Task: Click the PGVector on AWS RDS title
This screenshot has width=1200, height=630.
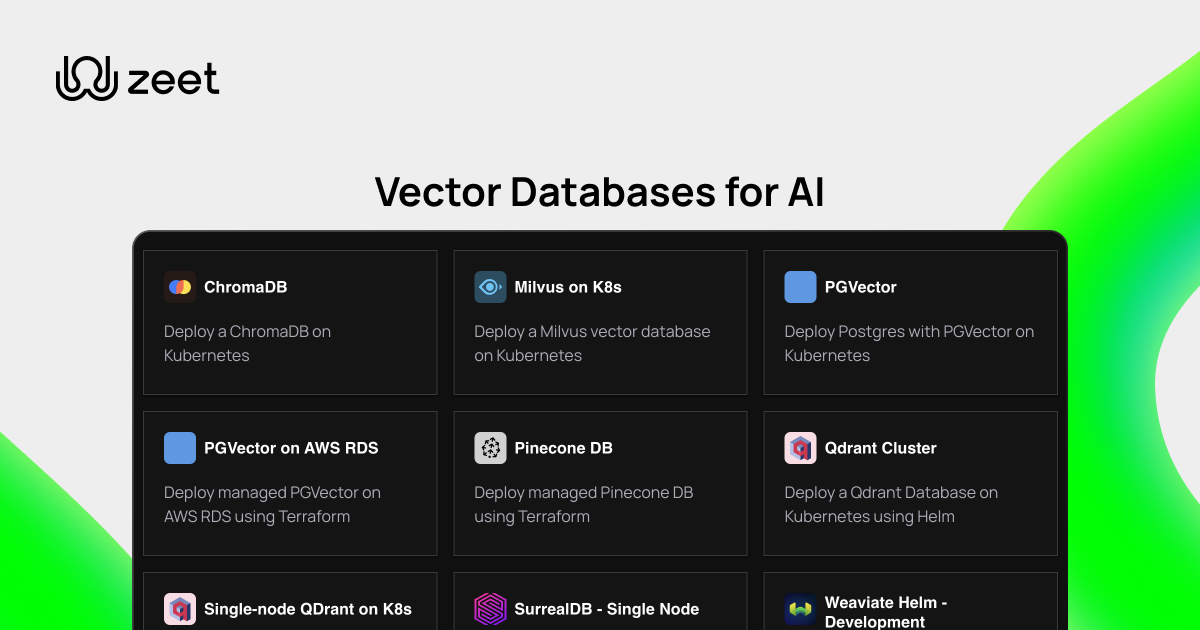Action: (x=291, y=448)
